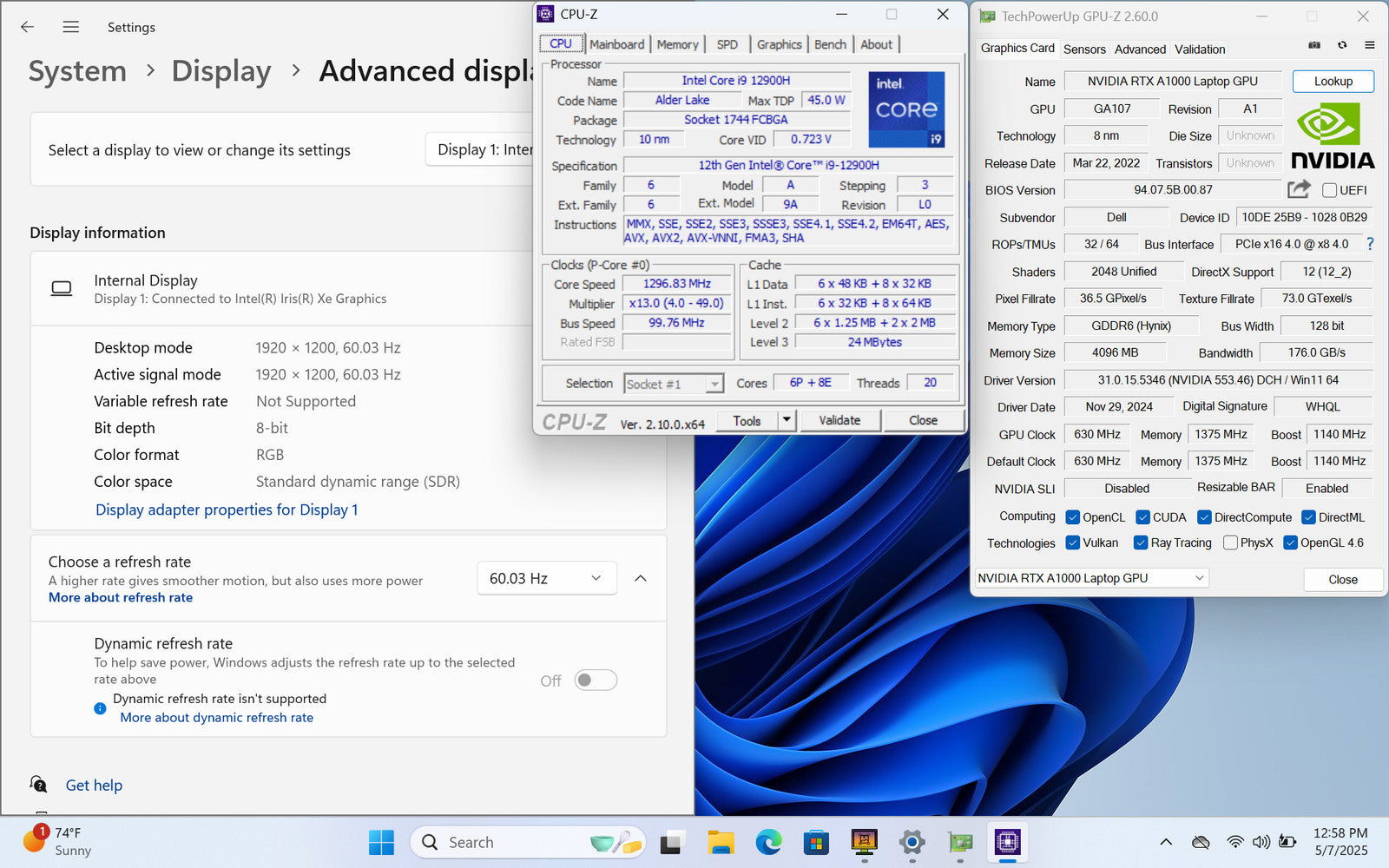Launch Microsoft Edge from taskbar

(768, 842)
